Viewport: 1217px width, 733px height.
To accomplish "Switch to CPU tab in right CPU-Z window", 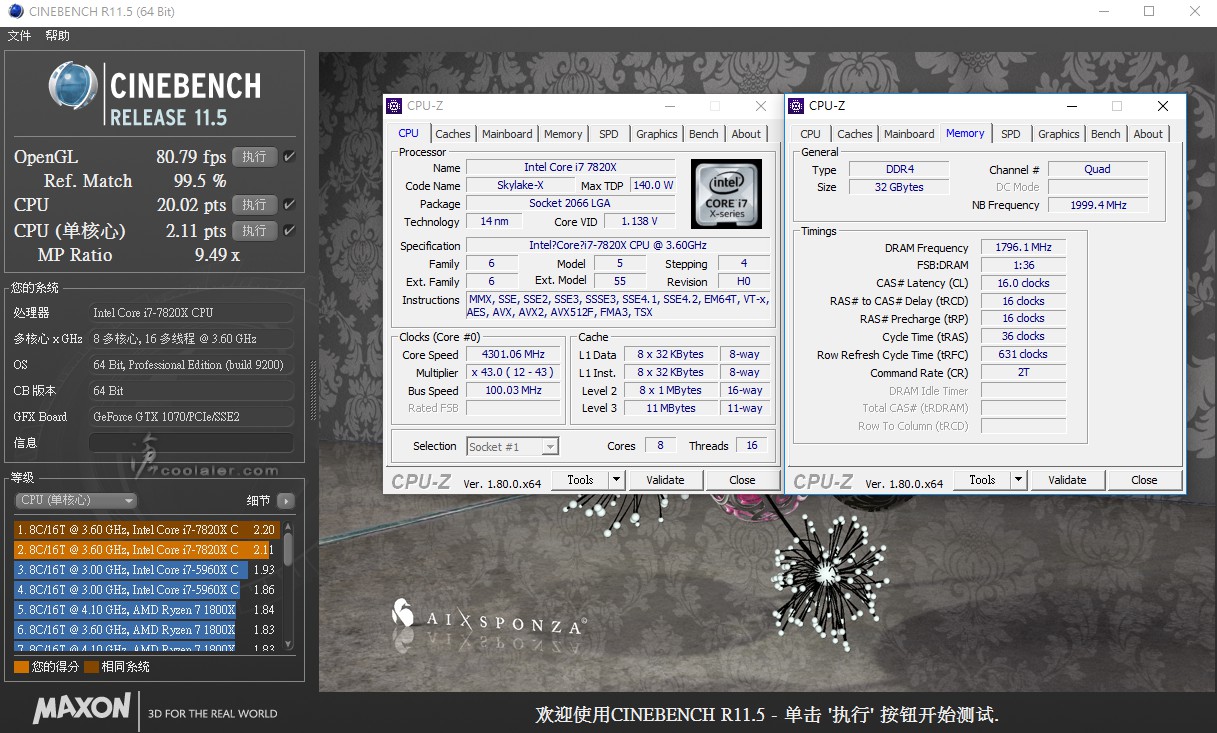I will click(811, 134).
